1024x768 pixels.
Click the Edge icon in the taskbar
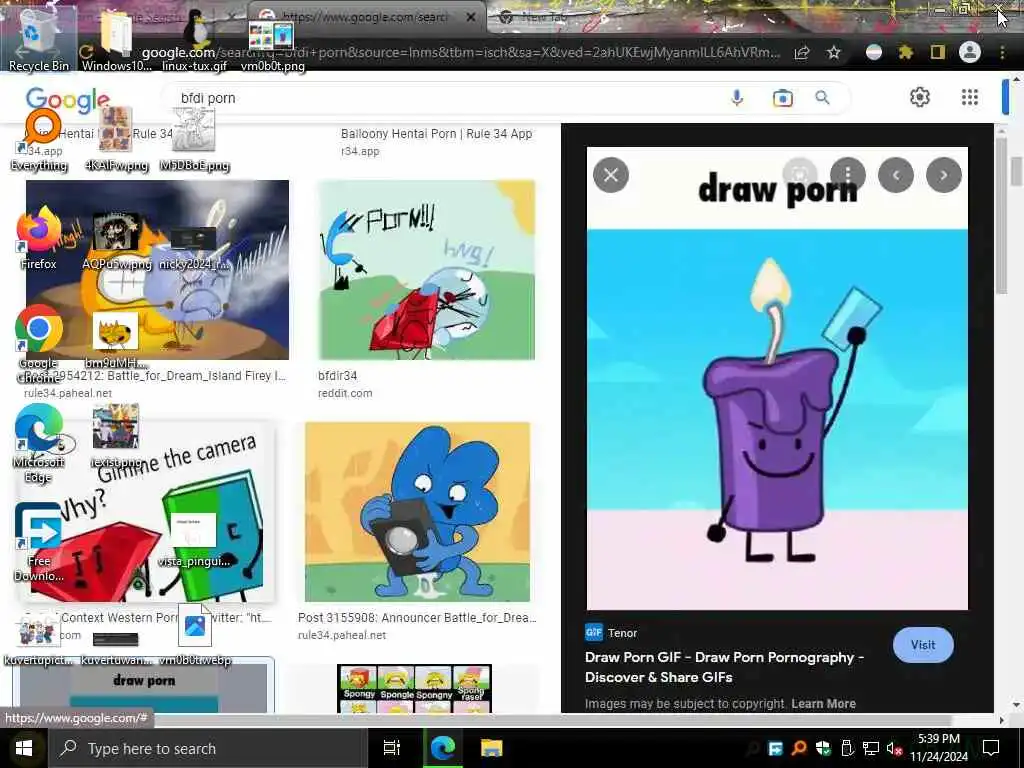pyautogui.click(x=442, y=748)
